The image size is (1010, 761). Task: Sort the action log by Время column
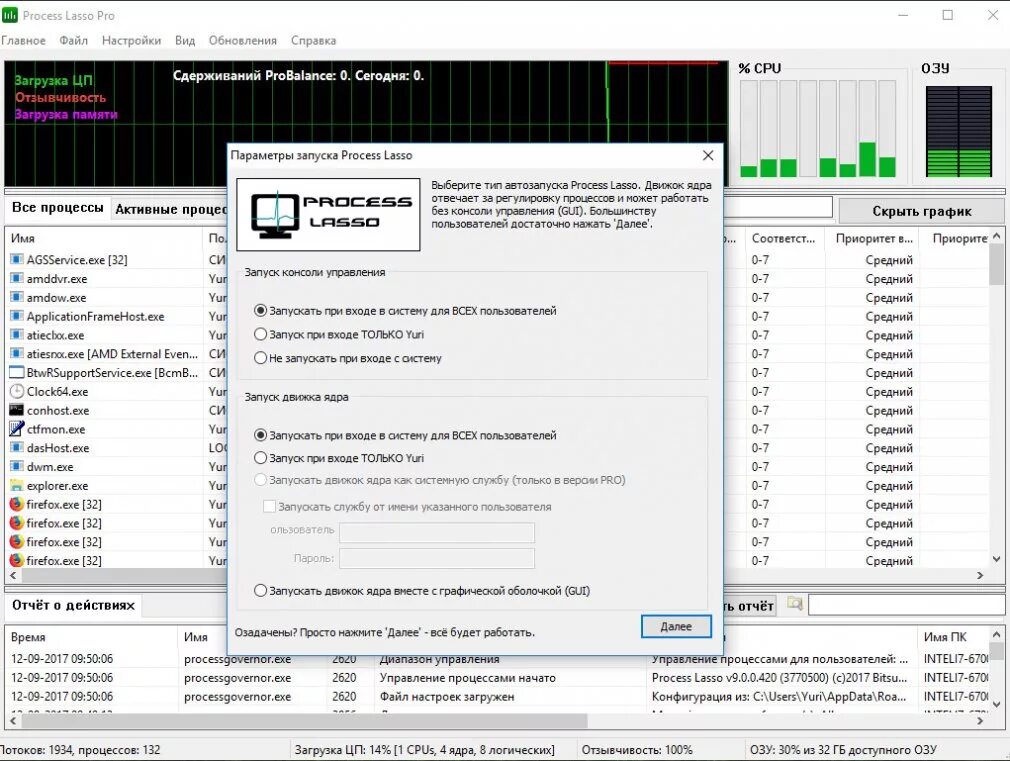pyautogui.click(x=91, y=637)
